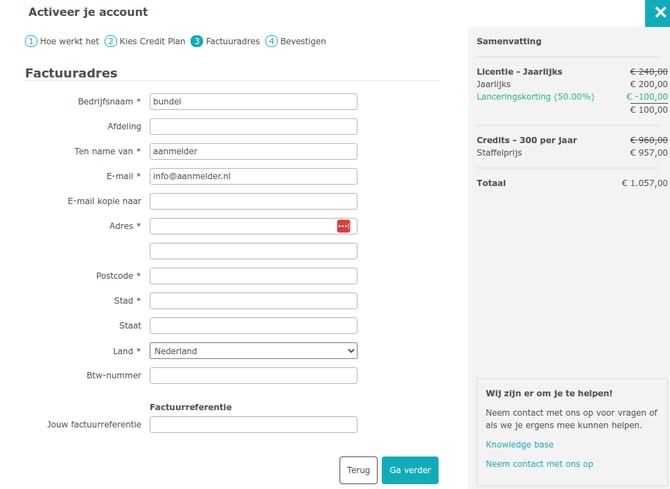The width and height of the screenshot is (670, 489).
Task: Click the Btw-nummer input field
Action: [253, 376]
